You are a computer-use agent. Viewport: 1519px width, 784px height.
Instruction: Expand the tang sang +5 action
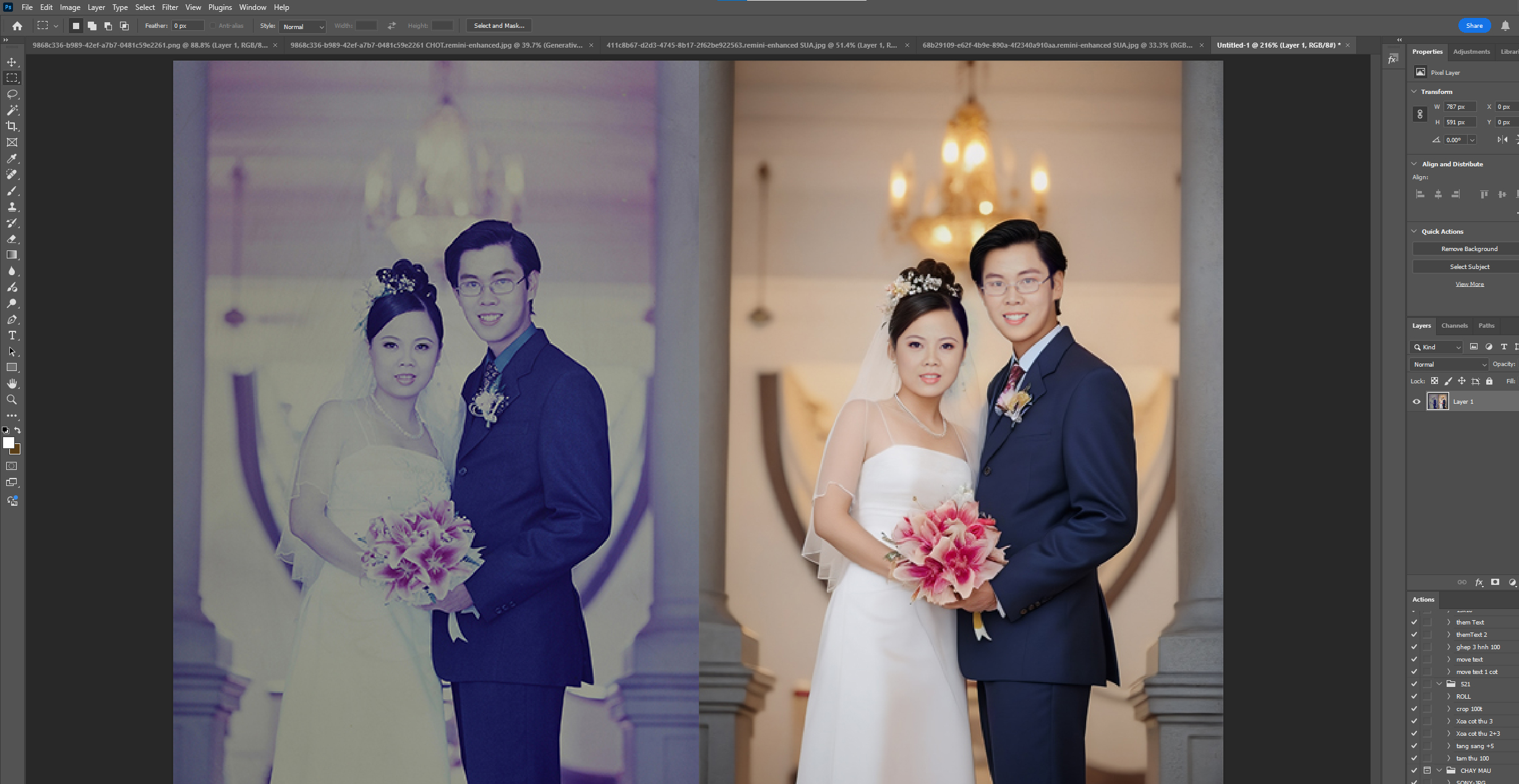point(1448,746)
